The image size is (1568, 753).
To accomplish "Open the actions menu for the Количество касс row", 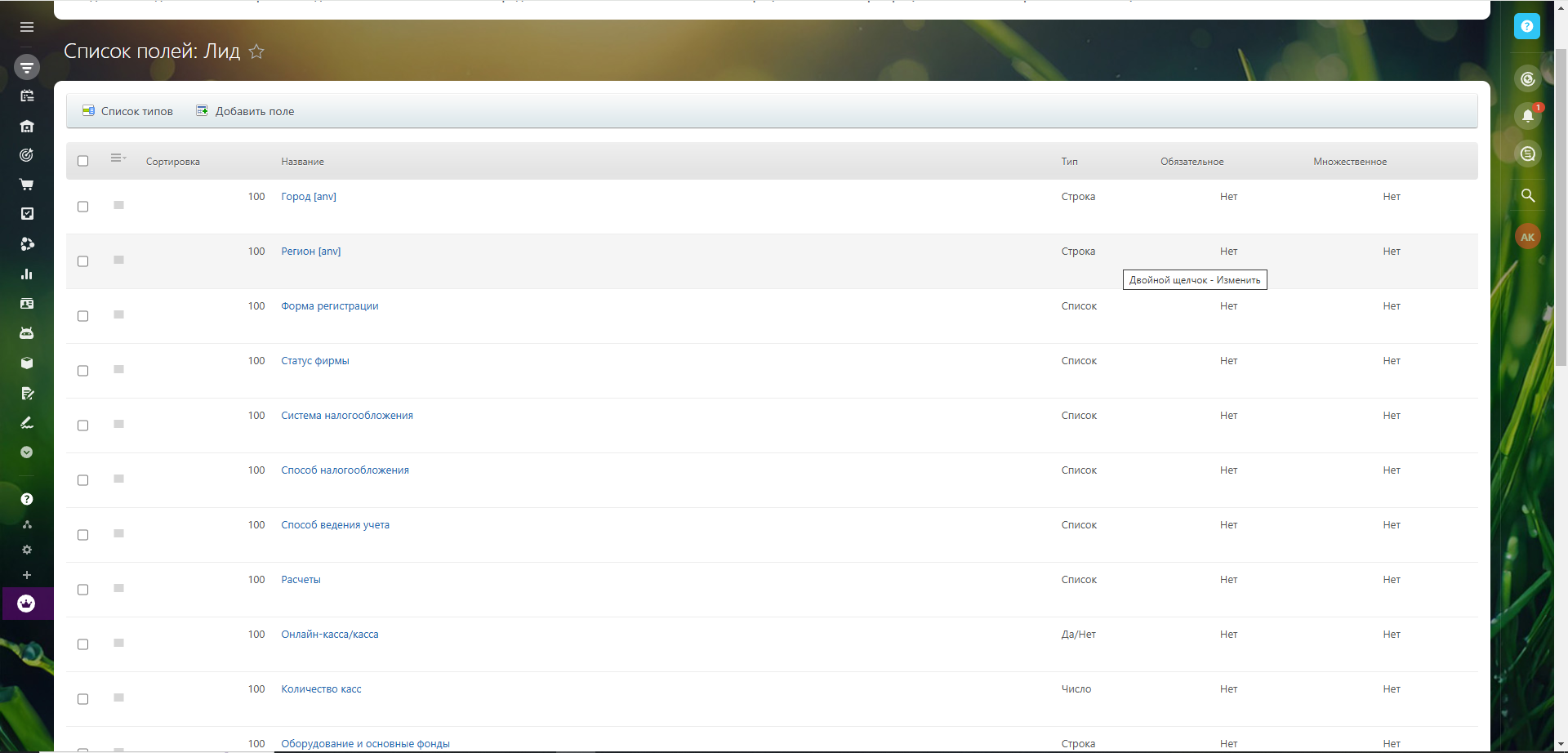I will (118, 697).
